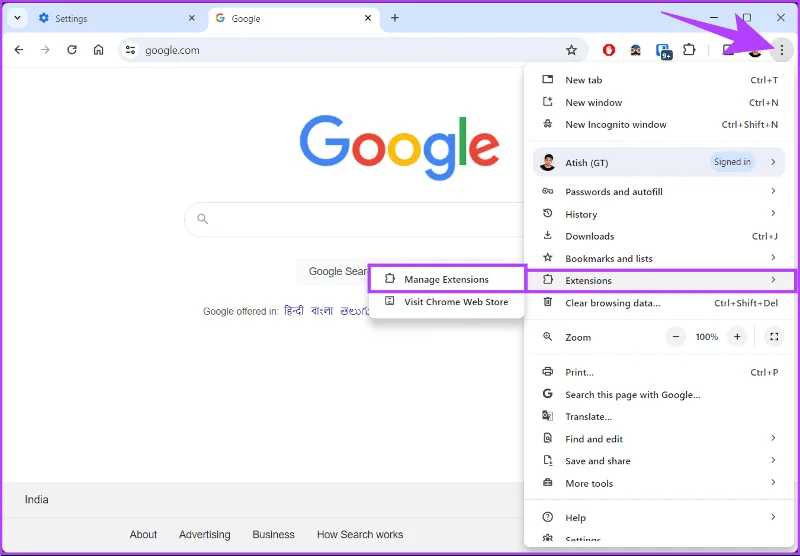Click the forward navigation arrow

[x=45, y=50]
